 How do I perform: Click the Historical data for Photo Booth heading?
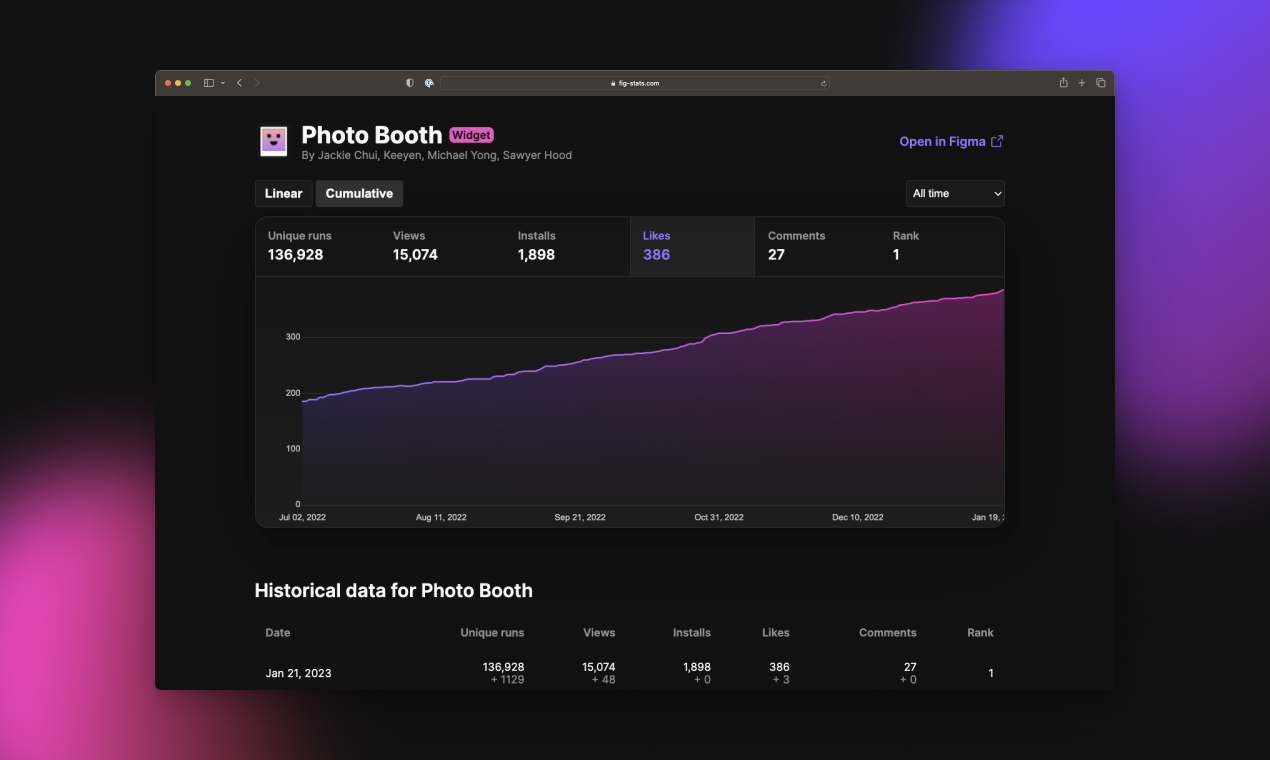click(x=394, y=591)
